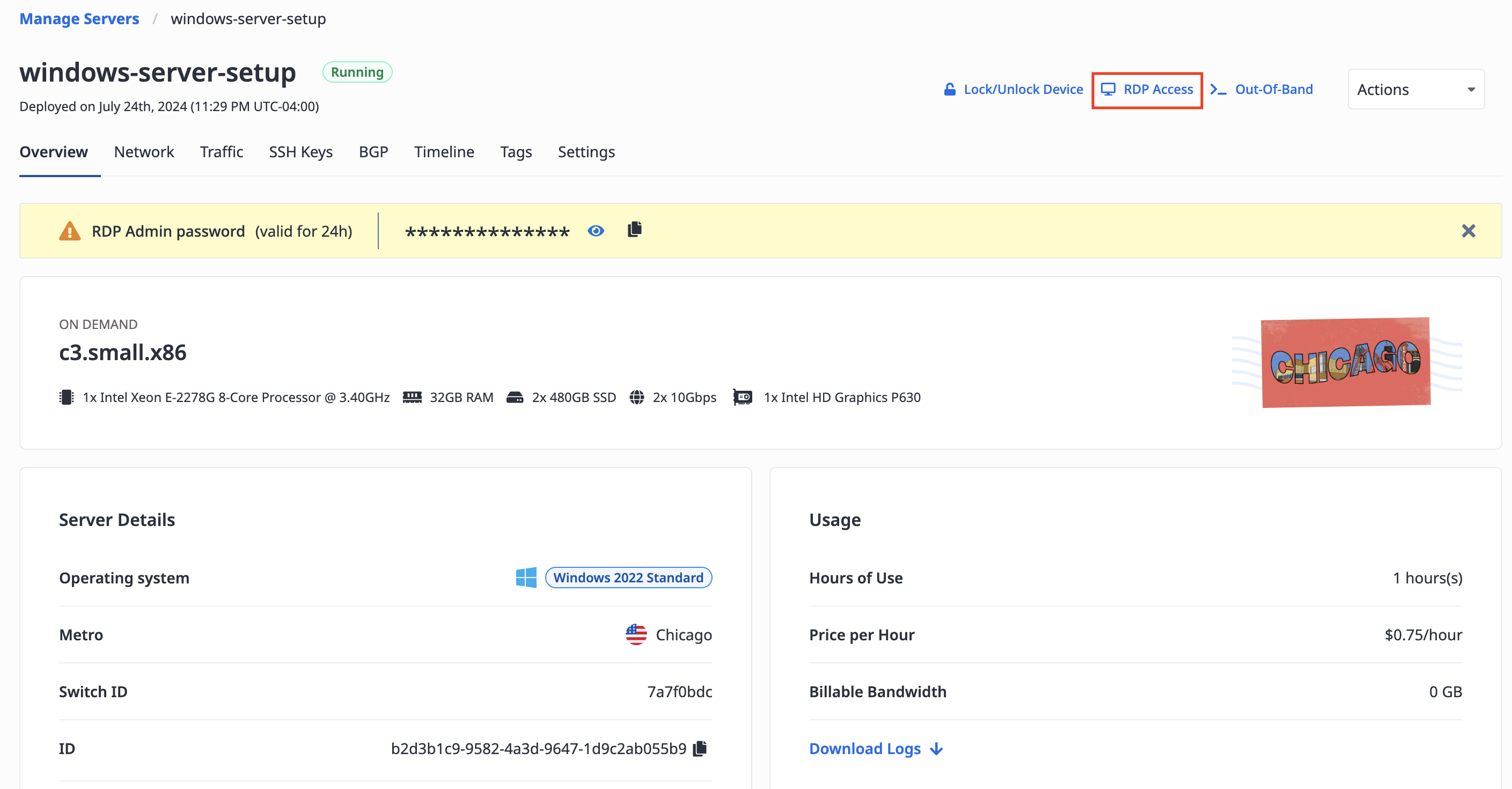Click the Running status badge
The width and height of the screenshot is (1512, 789).
click(357, 72)
